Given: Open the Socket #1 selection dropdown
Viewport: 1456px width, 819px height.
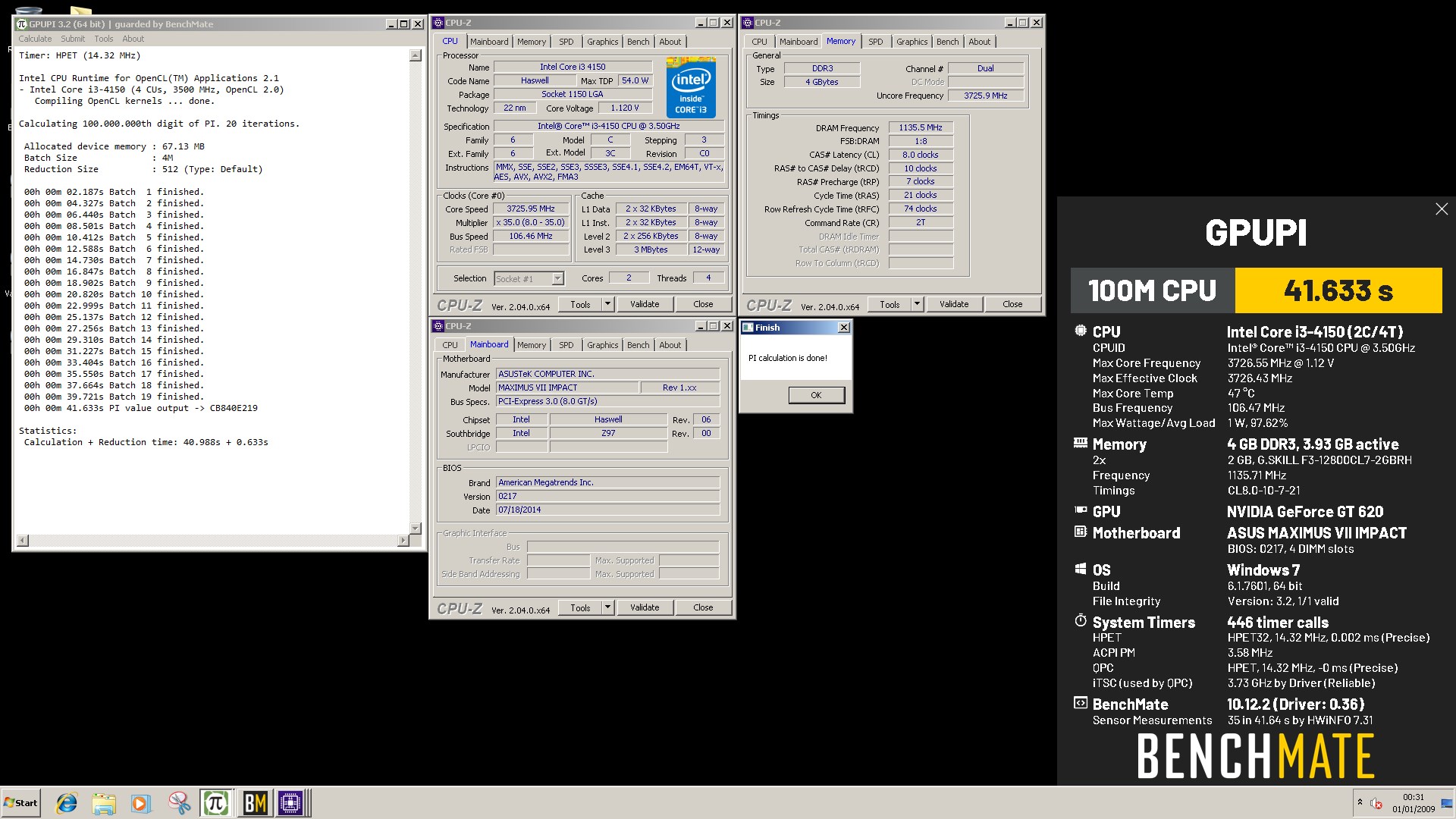Looking at the screenshot, I should [x=529, y=278].
